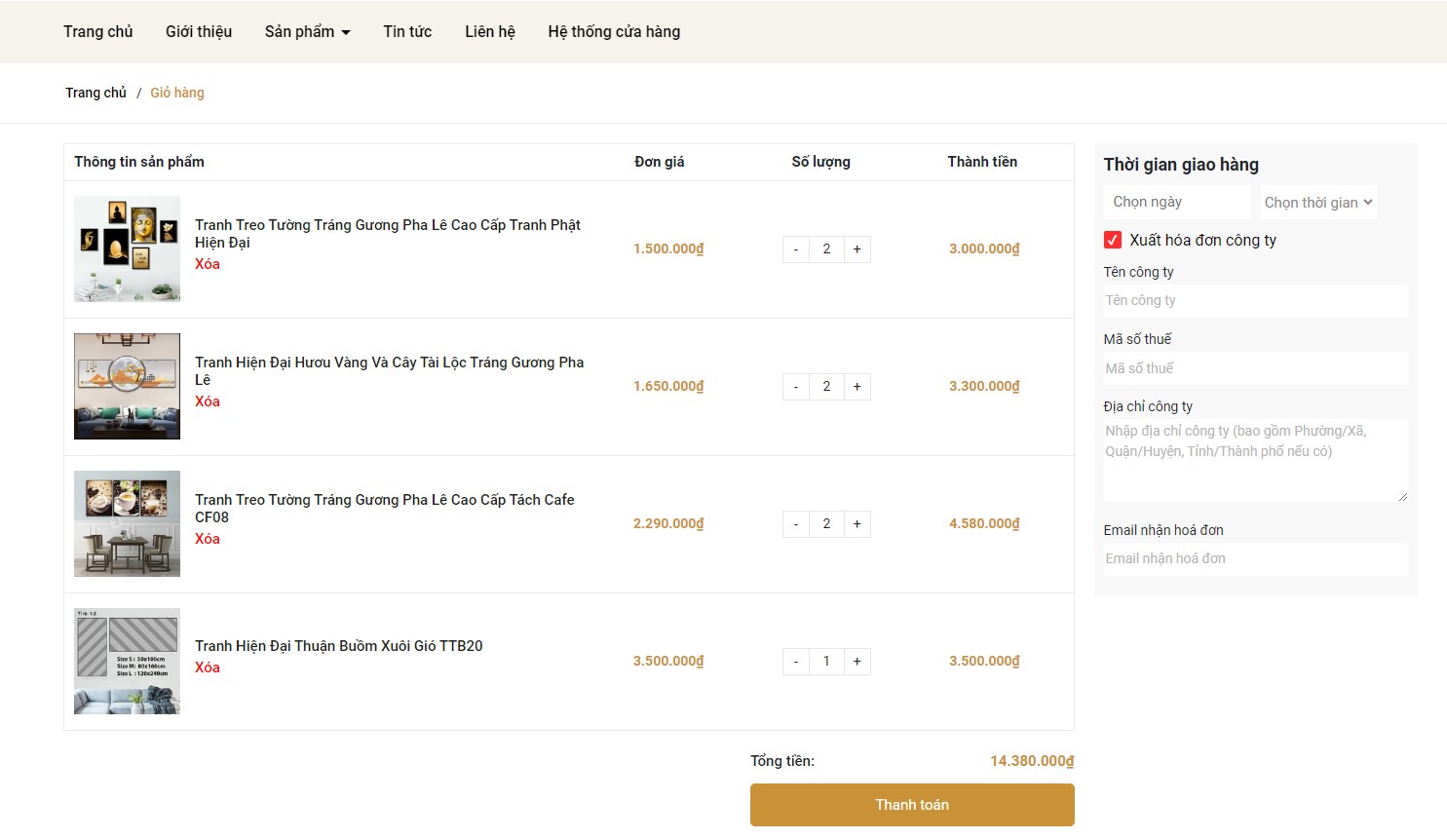This screenshot has width=1447, height=840.
Task: Click the Email nhận hoá đơn field
Action: (1255, 558)
